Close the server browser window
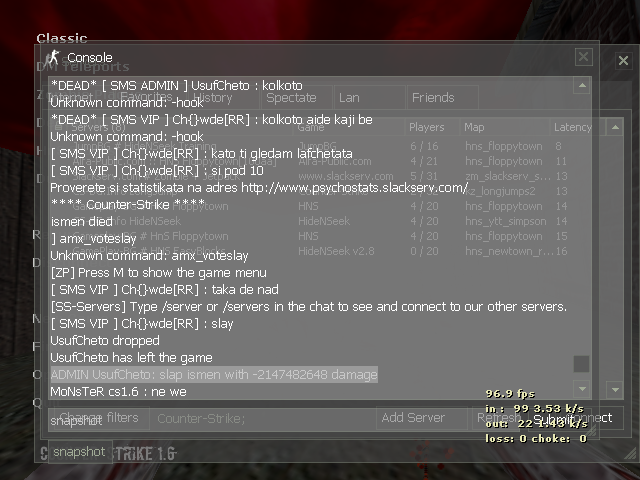The image size is (640, 480). [623, 61]
